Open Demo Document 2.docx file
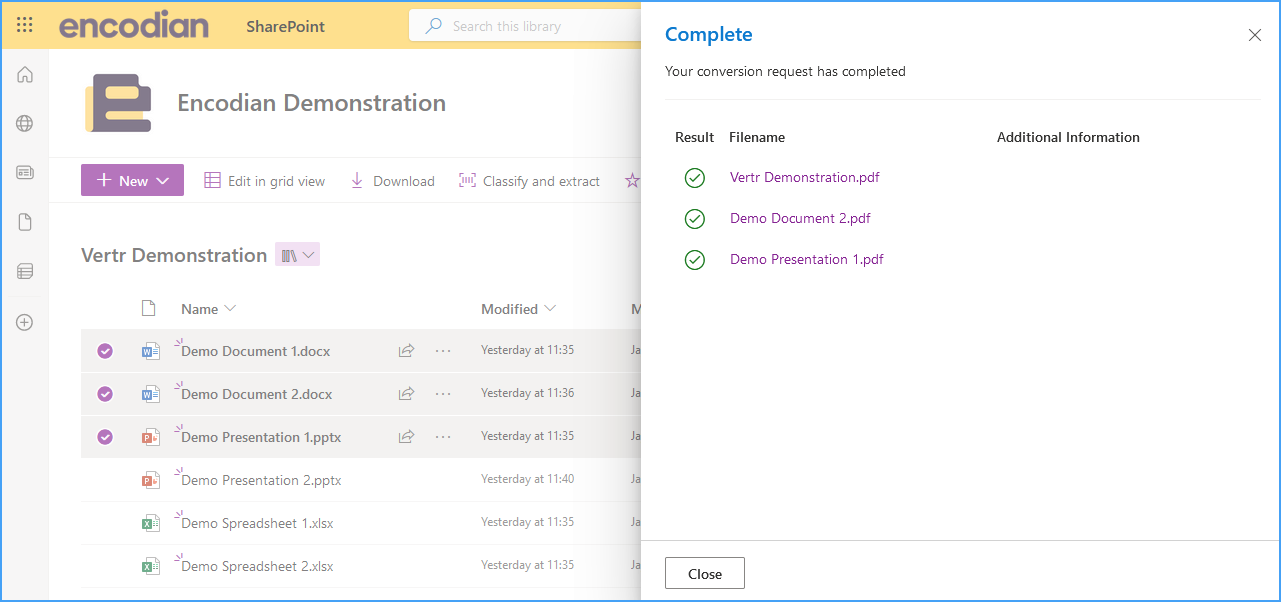 (257, 394)
